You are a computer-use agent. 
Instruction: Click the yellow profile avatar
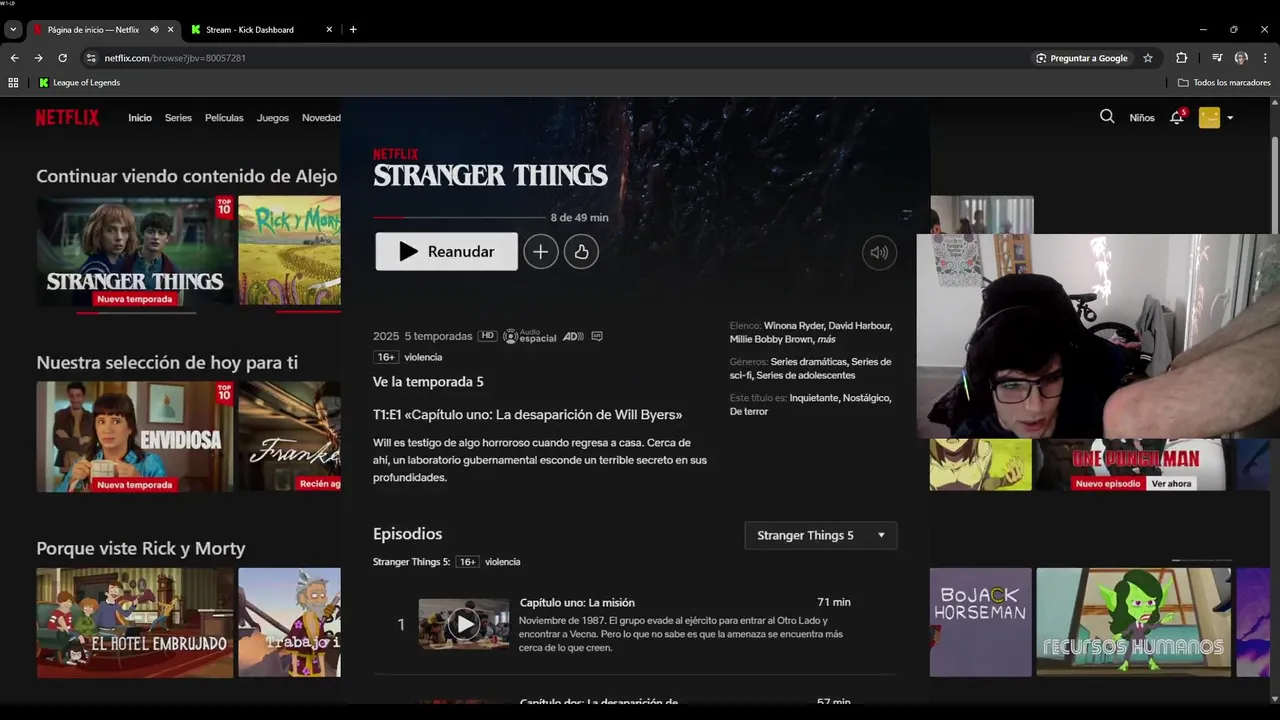tap(1209, 118)
